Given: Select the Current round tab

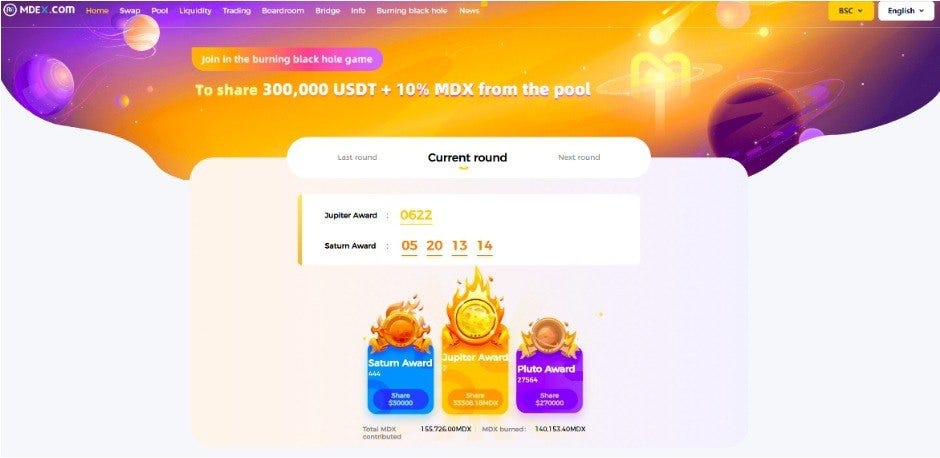Looking at the screenshot, I should (x=468, y=158).
